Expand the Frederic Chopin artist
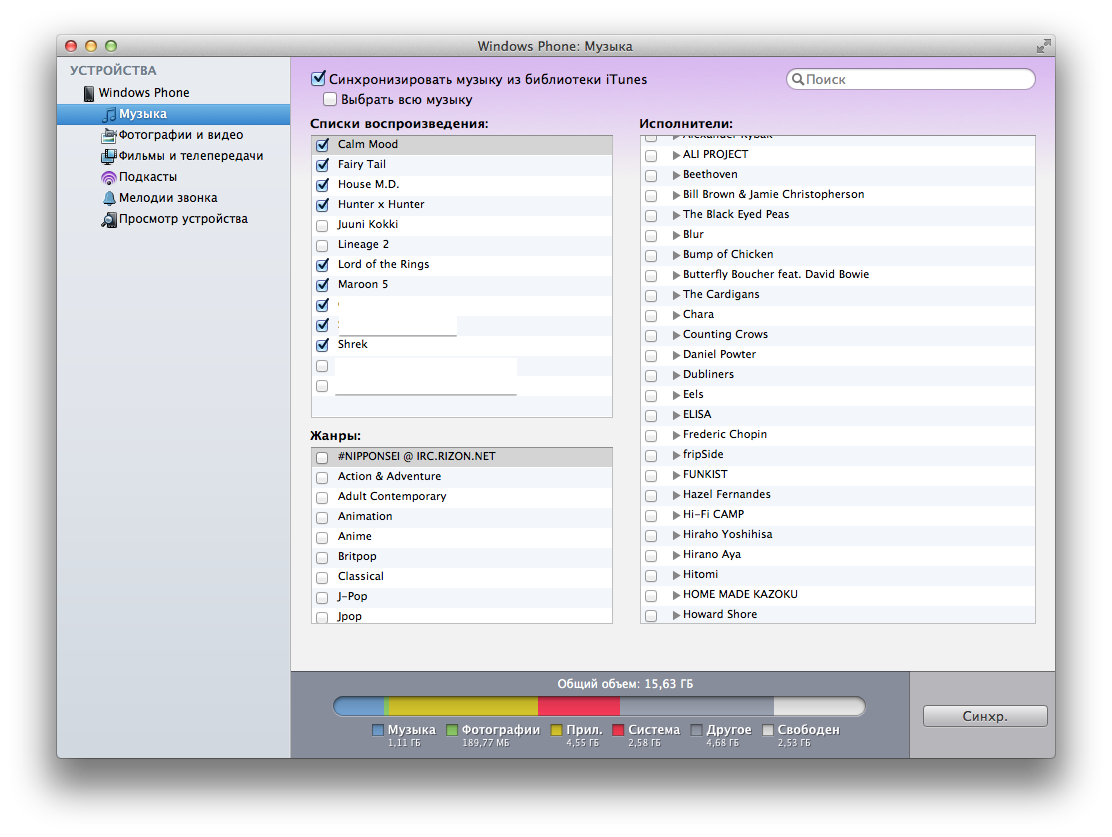1112x837 pixels. tap(676, 435)
